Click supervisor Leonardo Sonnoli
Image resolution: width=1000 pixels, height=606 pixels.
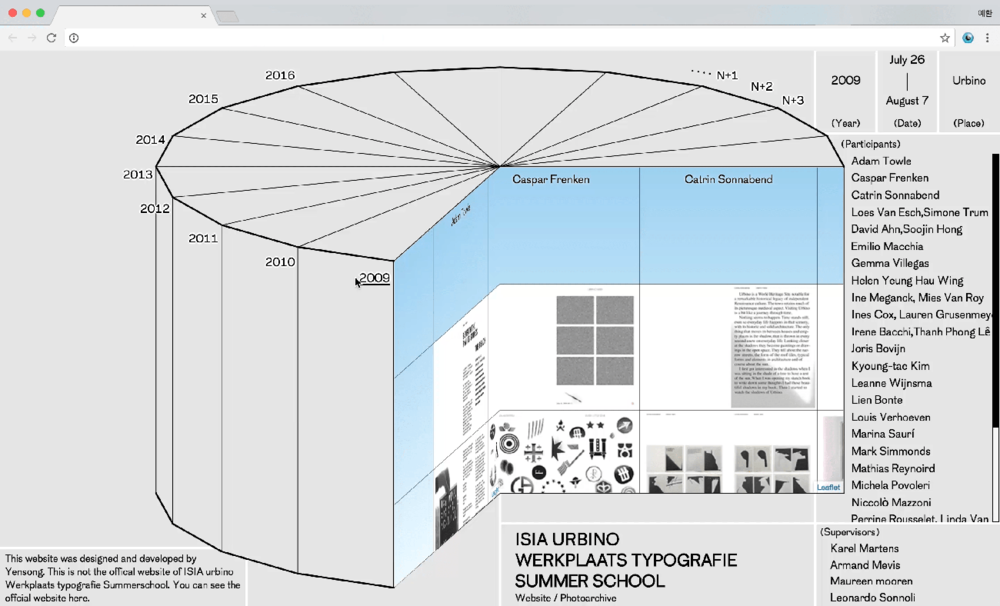tap(872, 598)
